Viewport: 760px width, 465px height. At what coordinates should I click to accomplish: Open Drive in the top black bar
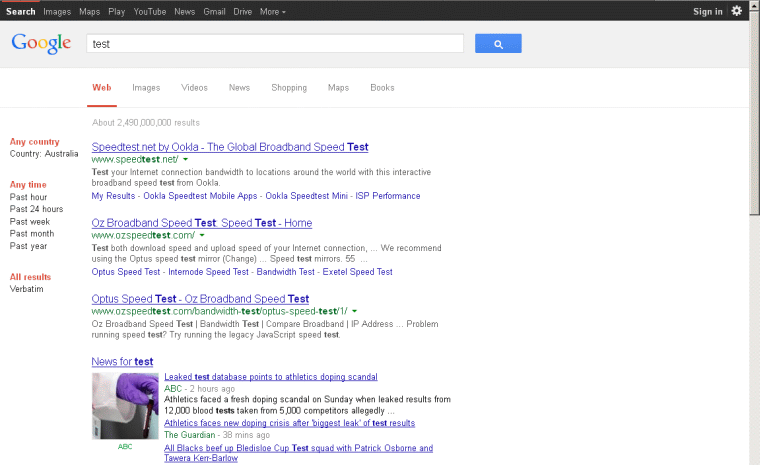[x=242, y=12]
